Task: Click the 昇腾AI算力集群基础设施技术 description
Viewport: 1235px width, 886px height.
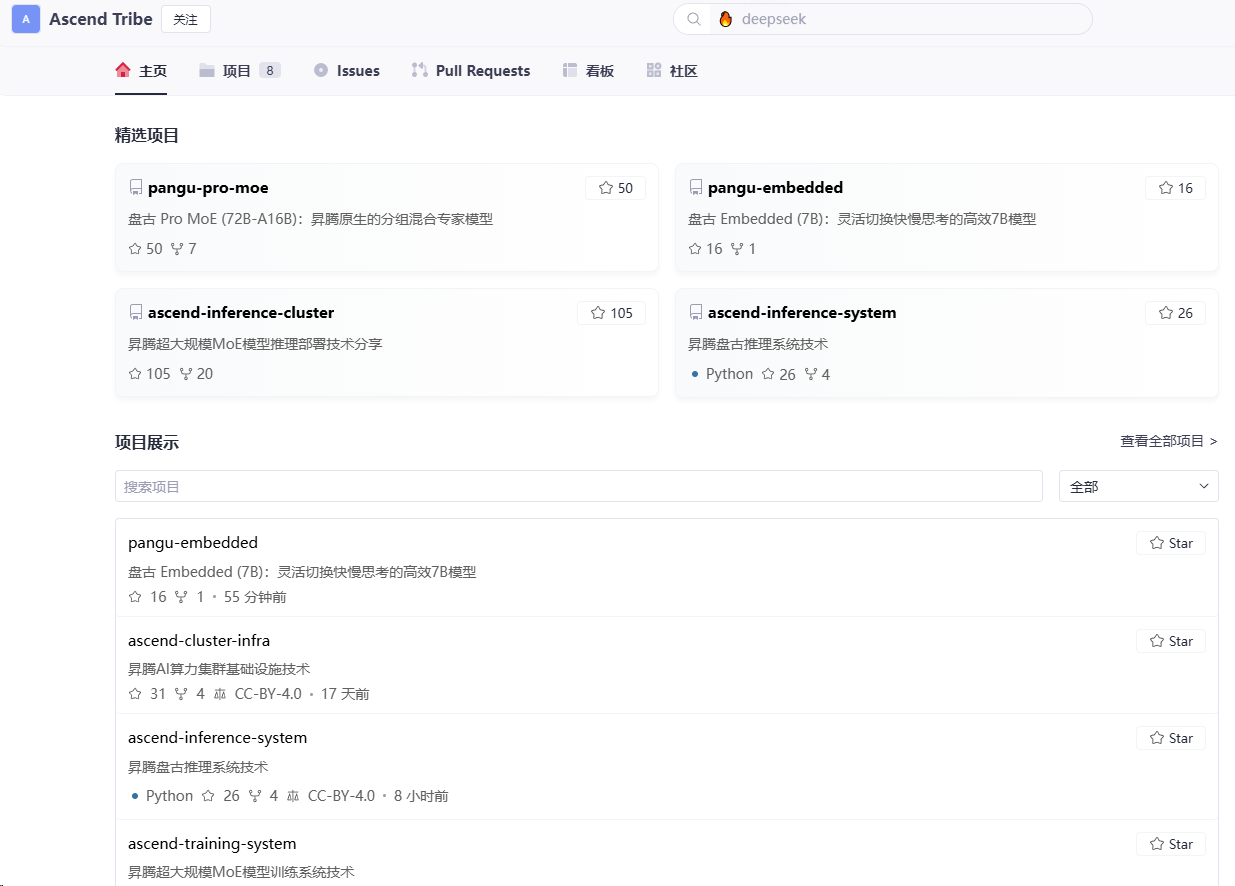Action: coord(219,669)
